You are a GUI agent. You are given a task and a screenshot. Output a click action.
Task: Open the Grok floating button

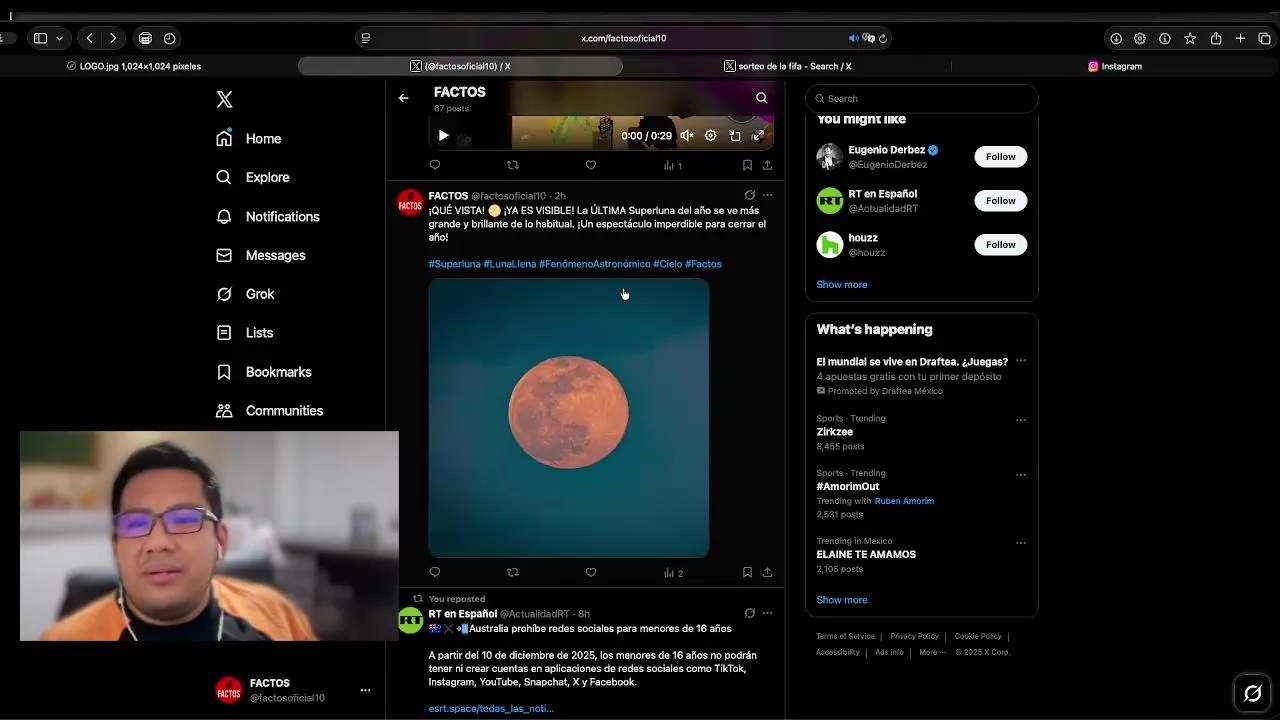click(1252, 693)
